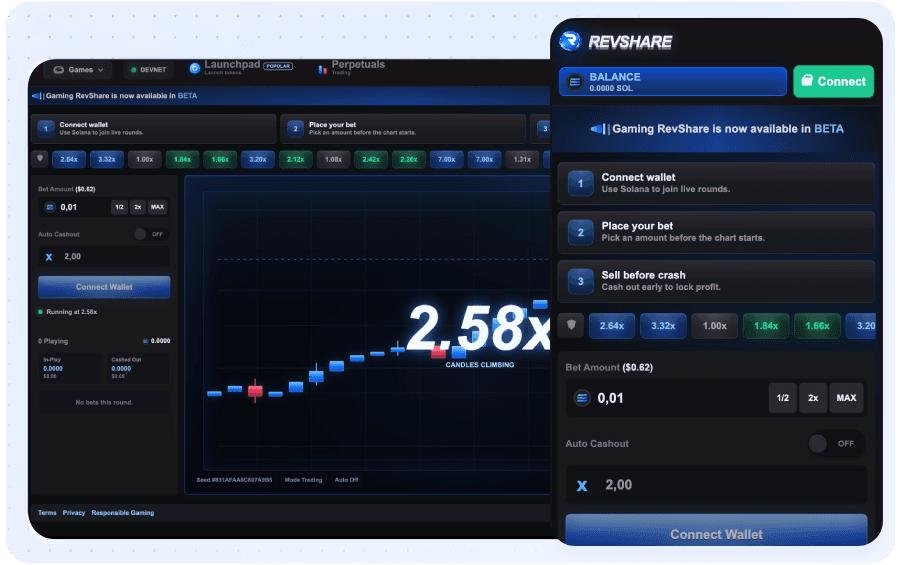Click the wallet Connect button in mobile panel
Screen dimensions: 900x565
pos(833,82)
